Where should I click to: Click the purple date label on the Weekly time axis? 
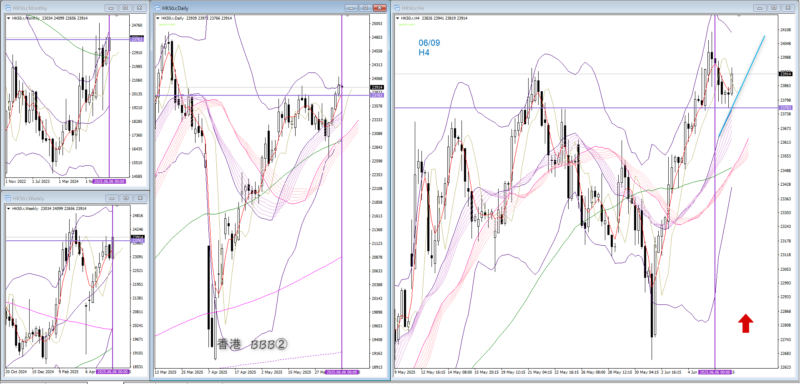112,372
